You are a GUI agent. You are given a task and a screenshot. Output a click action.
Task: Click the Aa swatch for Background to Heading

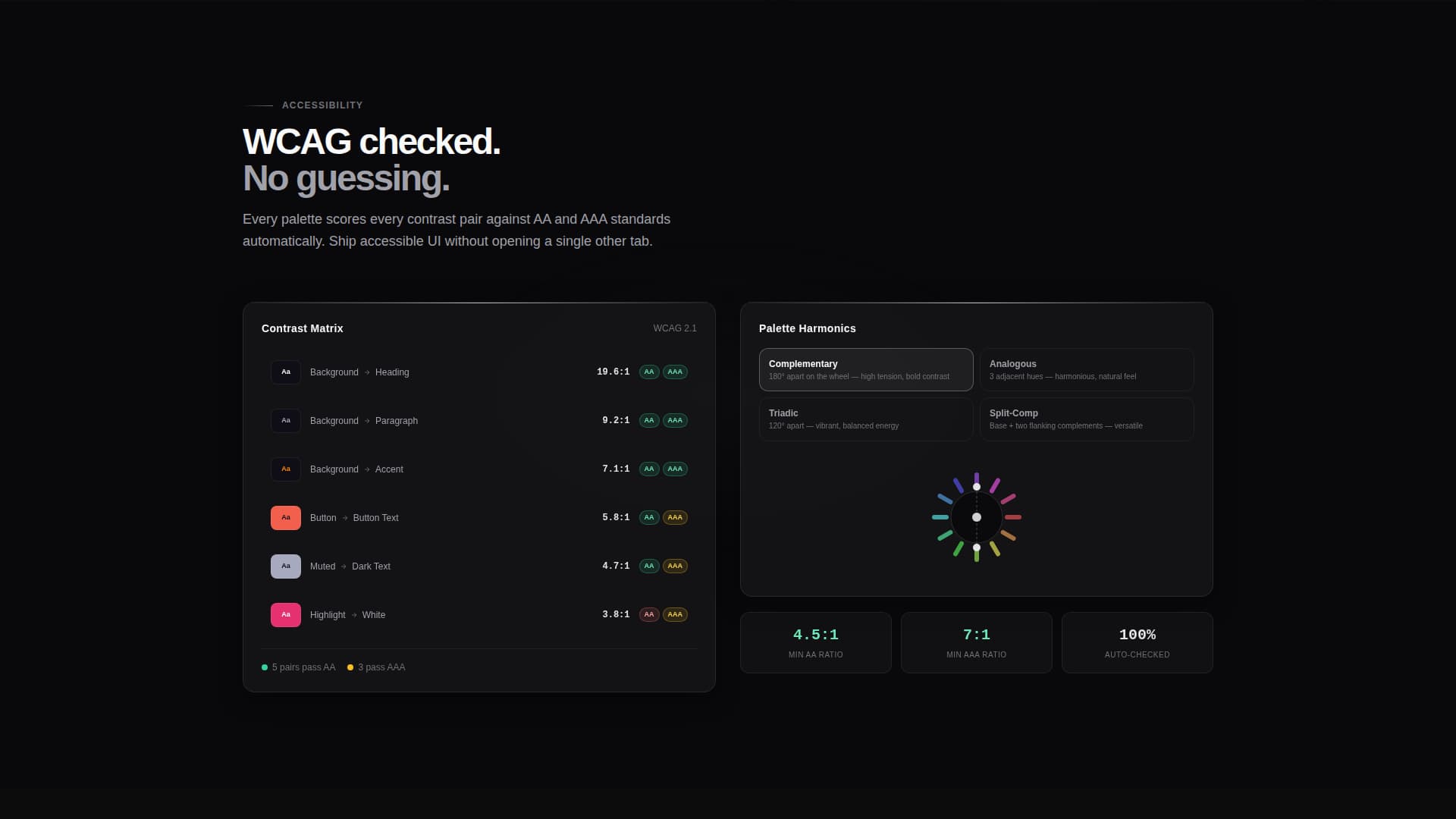(x=286, y=372)
